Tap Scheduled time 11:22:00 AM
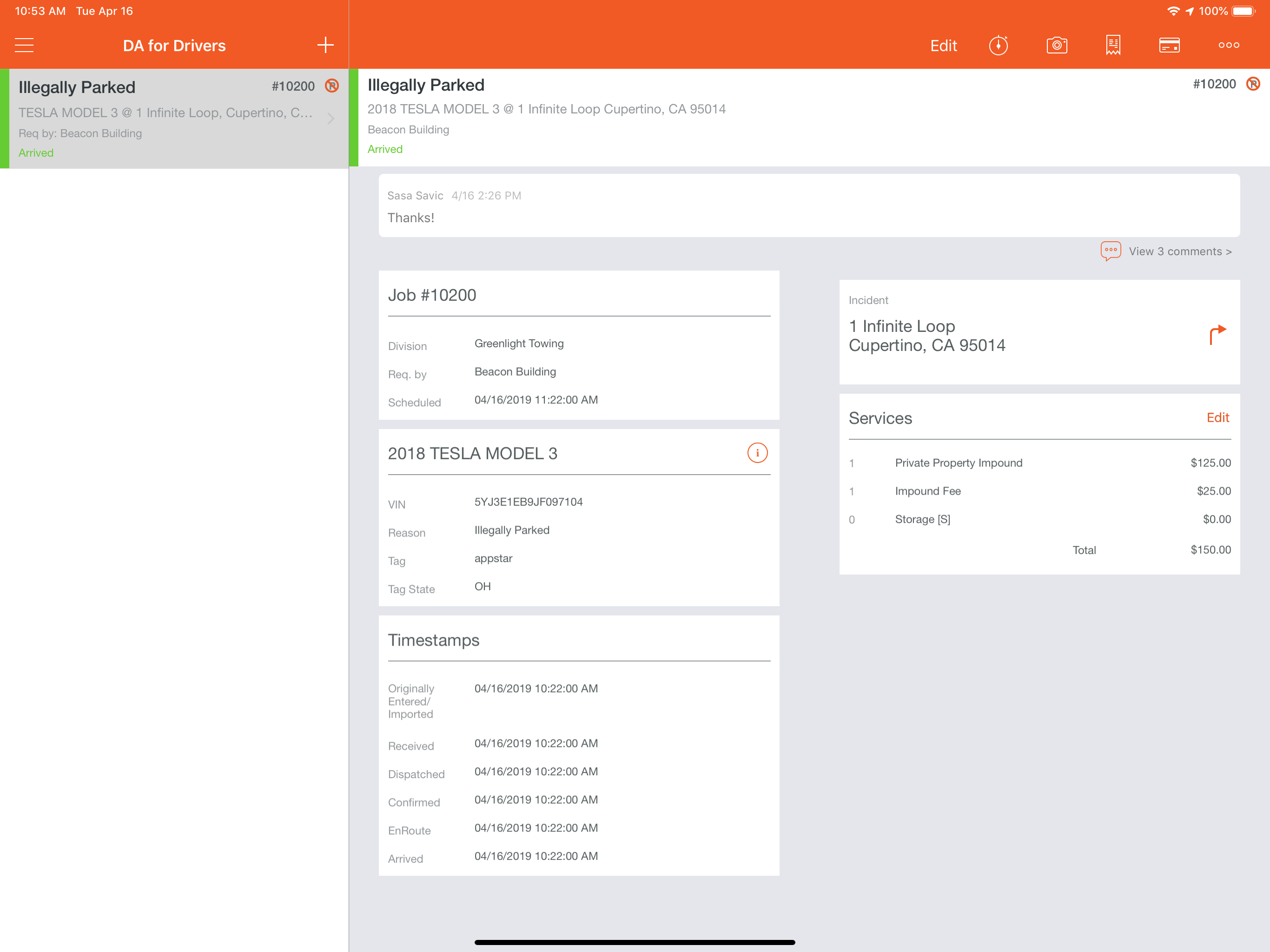Image resolution: width=1270 pixels, height=952 pixels. [536, 400]
